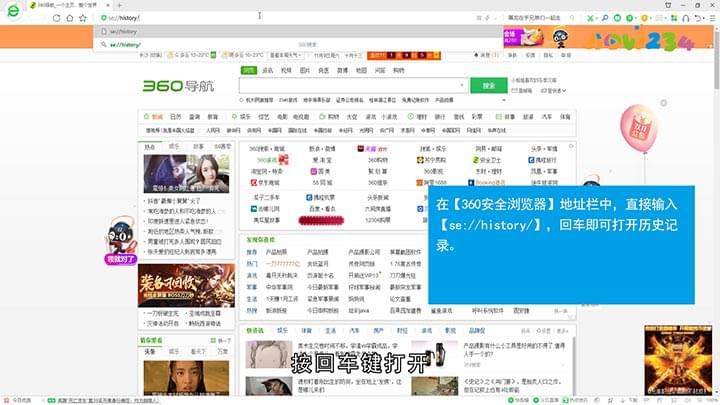Click the 今日优选 status bar item

coord(18,400)
